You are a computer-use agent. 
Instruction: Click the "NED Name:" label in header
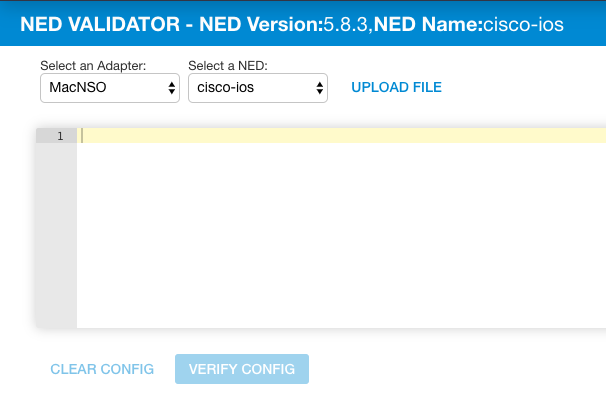click(428, 24)
